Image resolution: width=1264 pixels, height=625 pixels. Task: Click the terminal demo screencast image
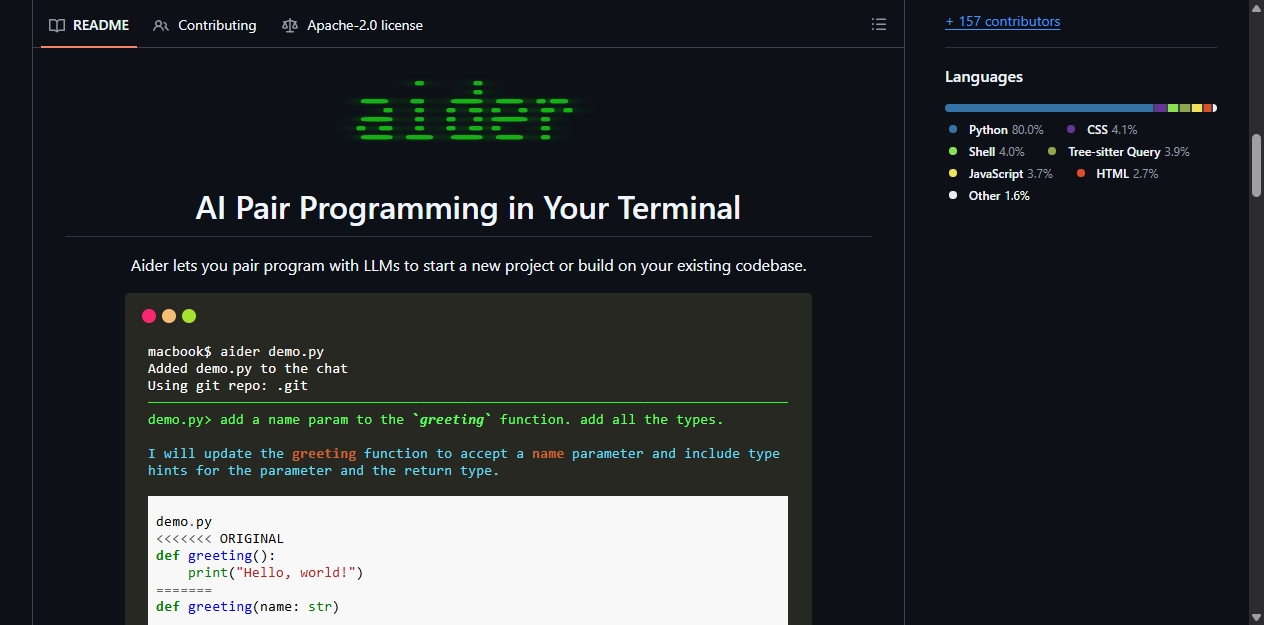468,459
